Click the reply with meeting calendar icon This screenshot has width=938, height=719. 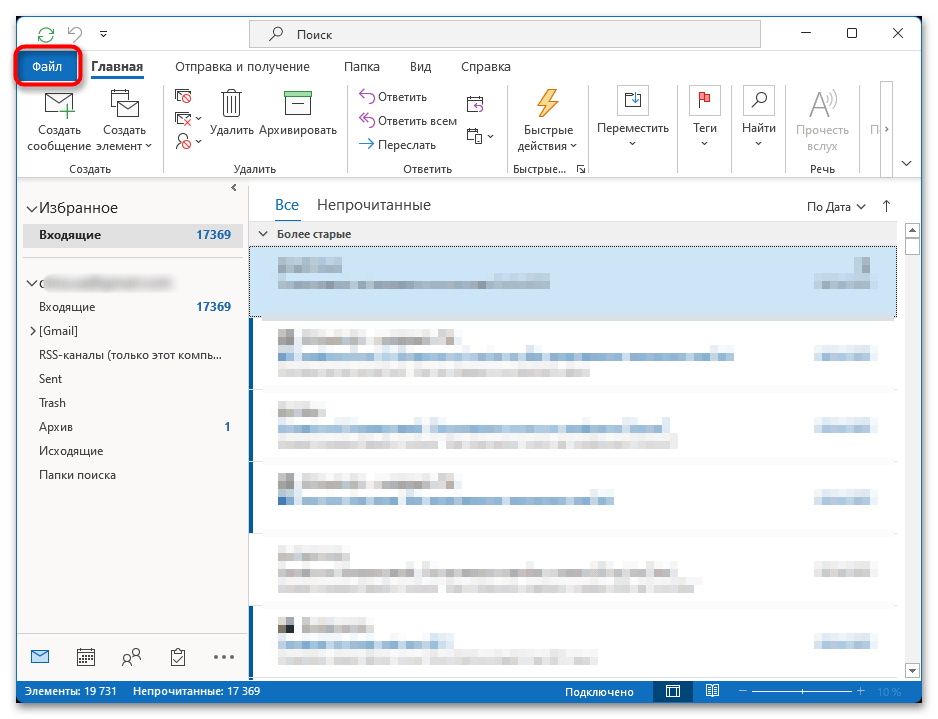(x=475, y=104)
